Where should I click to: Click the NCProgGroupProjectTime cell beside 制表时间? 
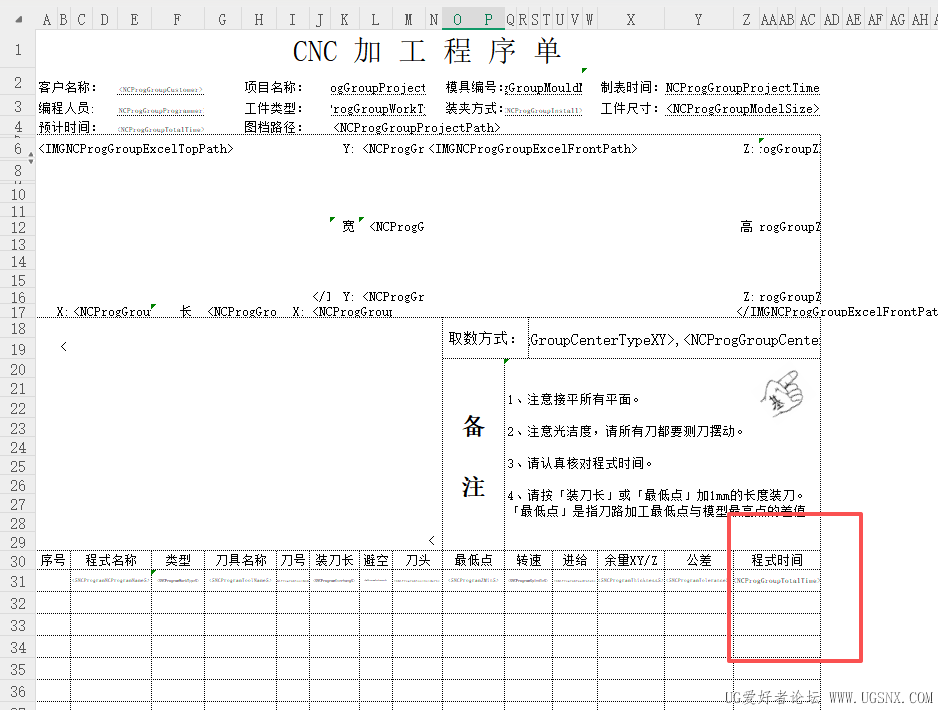[x=742, y=88]
